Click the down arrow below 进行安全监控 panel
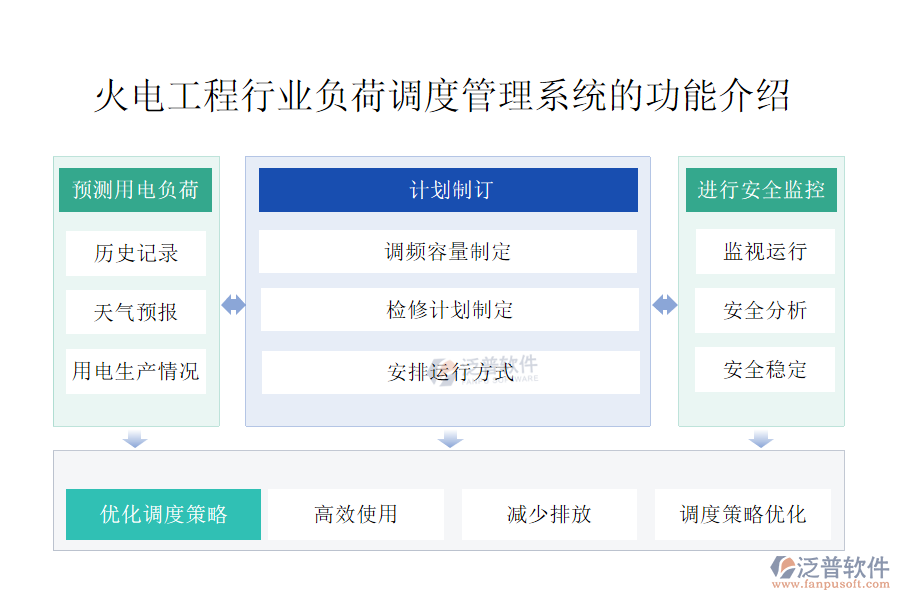Screen dimensions: 900x600 click(x=761, y=438)
